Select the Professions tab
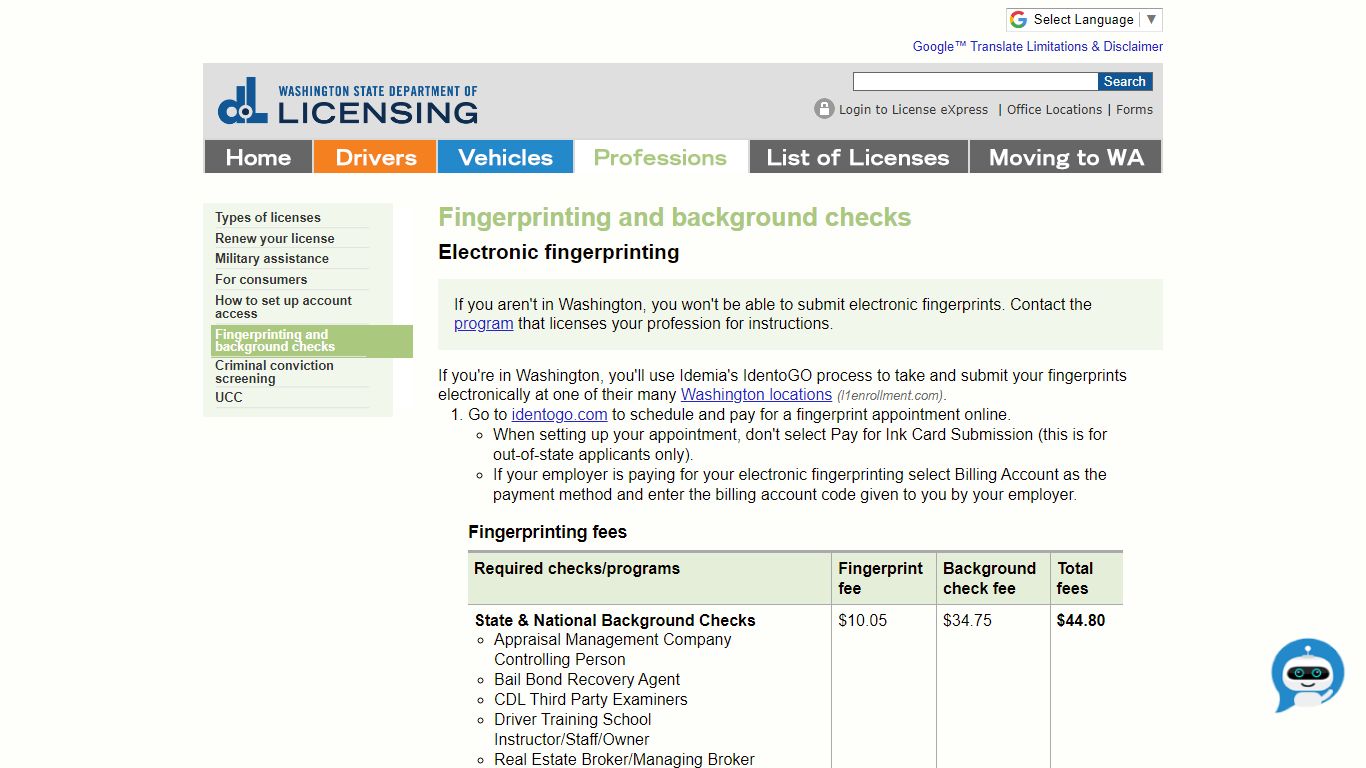The height and width of the screenshot is (768, 1366). [660, 157]
